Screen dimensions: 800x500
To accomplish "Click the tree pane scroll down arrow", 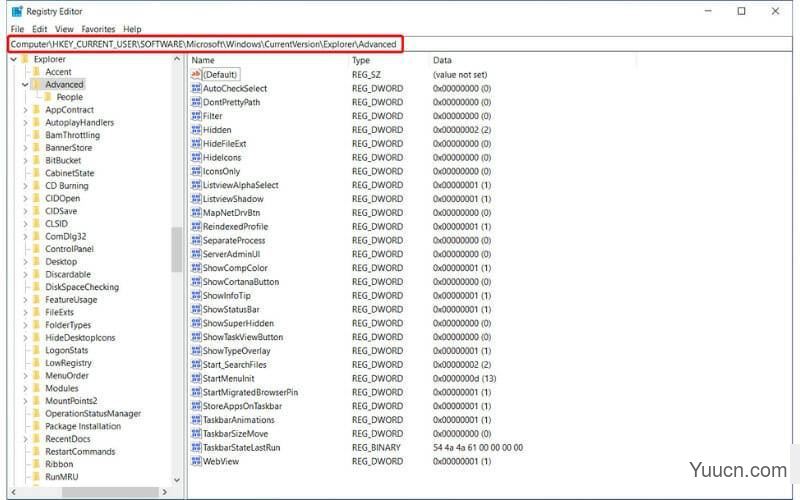I will [x=177, y=480].
